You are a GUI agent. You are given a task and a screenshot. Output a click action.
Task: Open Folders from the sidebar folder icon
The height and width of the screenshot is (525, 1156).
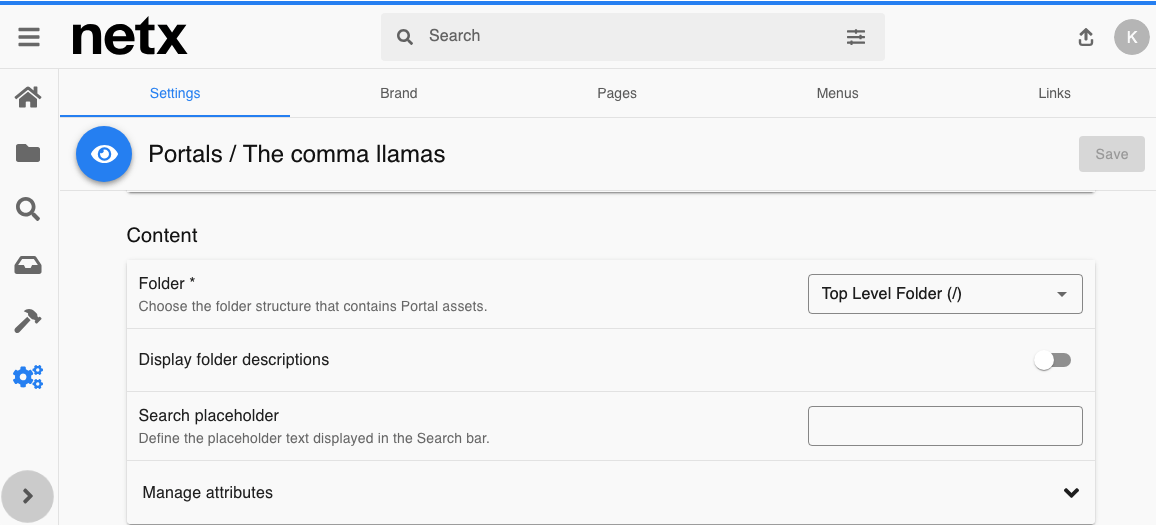pos(28,153)
